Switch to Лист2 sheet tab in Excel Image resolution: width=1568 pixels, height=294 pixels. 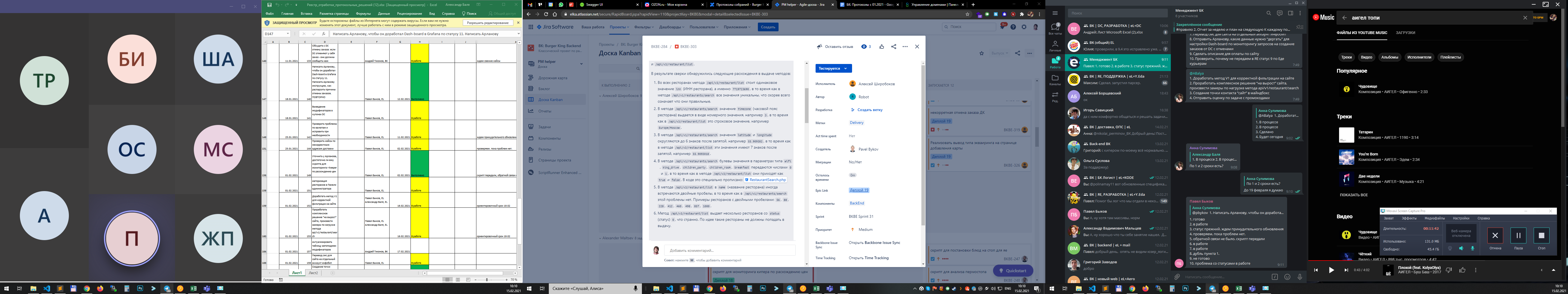point(313,273)
